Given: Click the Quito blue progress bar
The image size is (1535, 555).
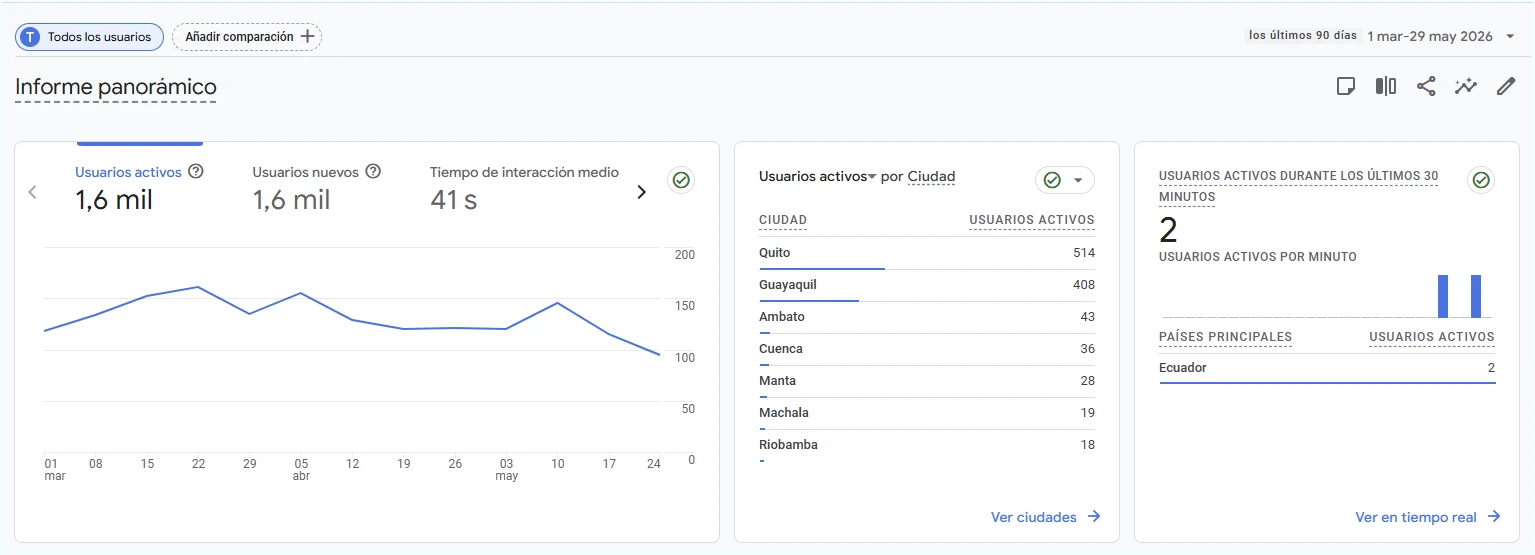Looking at the screenshot, I should coord(822,268).
